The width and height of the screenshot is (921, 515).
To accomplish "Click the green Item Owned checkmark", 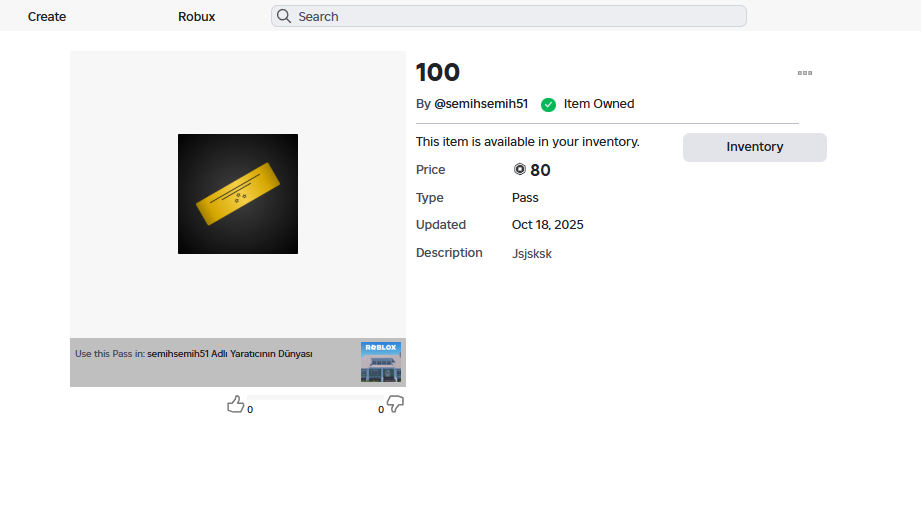I will pos(548,104).
